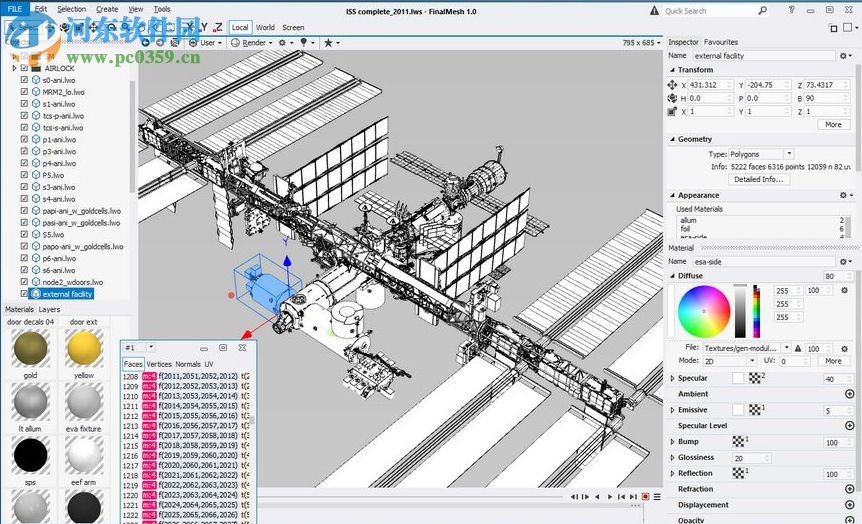Open the 795 x 685 viewport size dropdown
Viewport: 862px width, 524px height.
point(642,42)
